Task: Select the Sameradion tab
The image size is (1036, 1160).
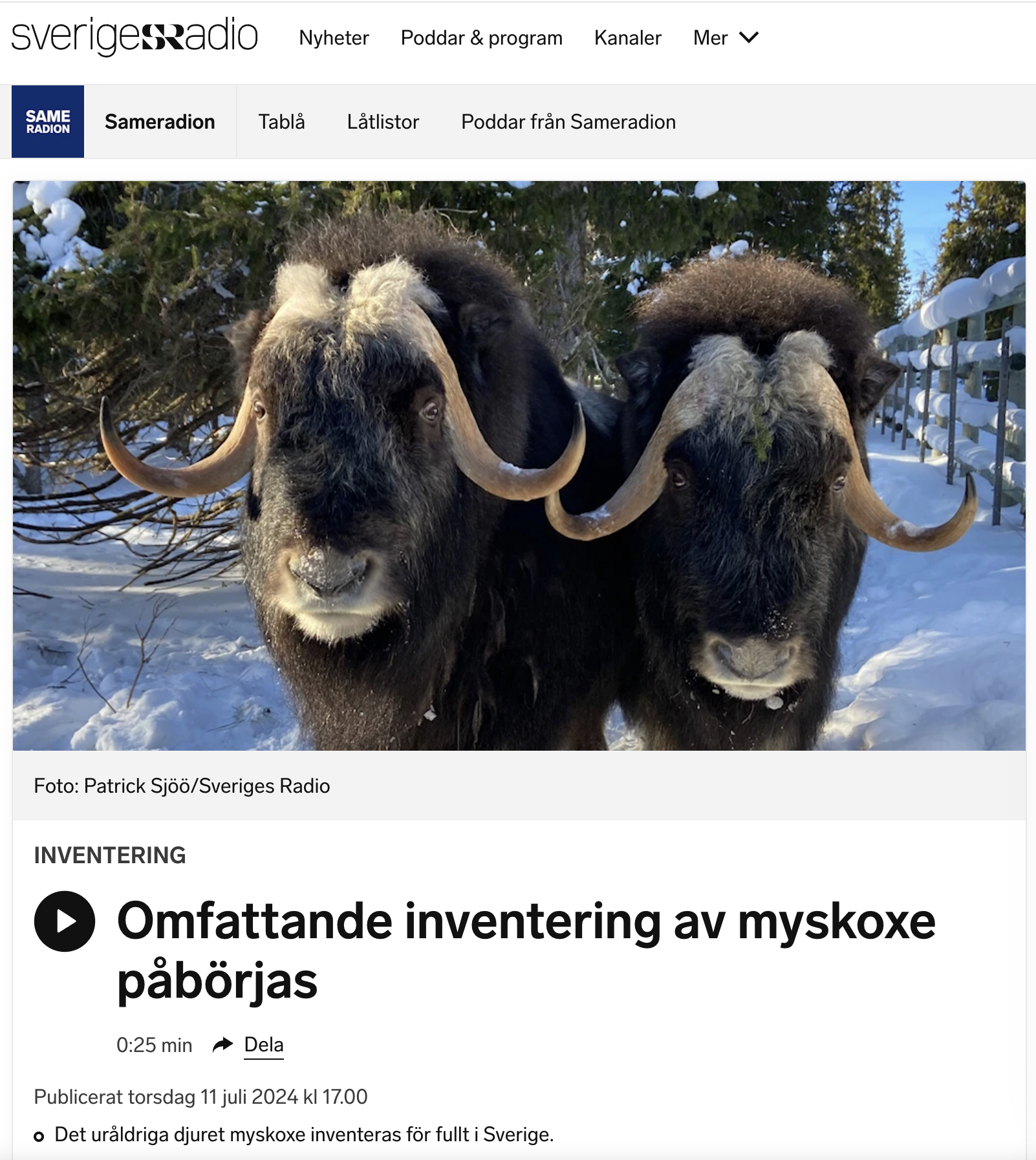Action: pos(160,122)
